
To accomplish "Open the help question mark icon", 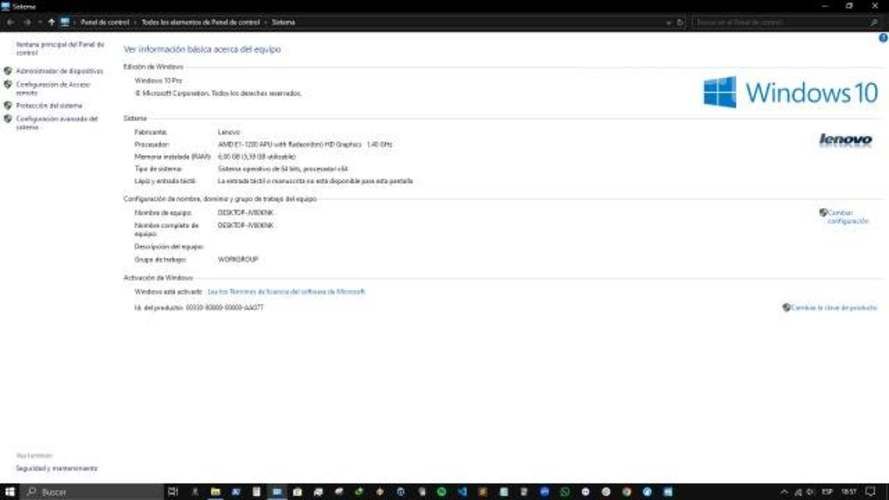I will click(x=883, y=38).
